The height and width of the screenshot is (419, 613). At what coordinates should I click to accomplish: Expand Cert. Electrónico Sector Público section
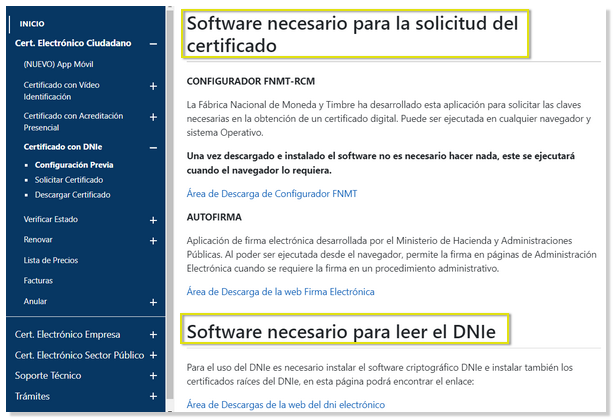click(153, 355)
